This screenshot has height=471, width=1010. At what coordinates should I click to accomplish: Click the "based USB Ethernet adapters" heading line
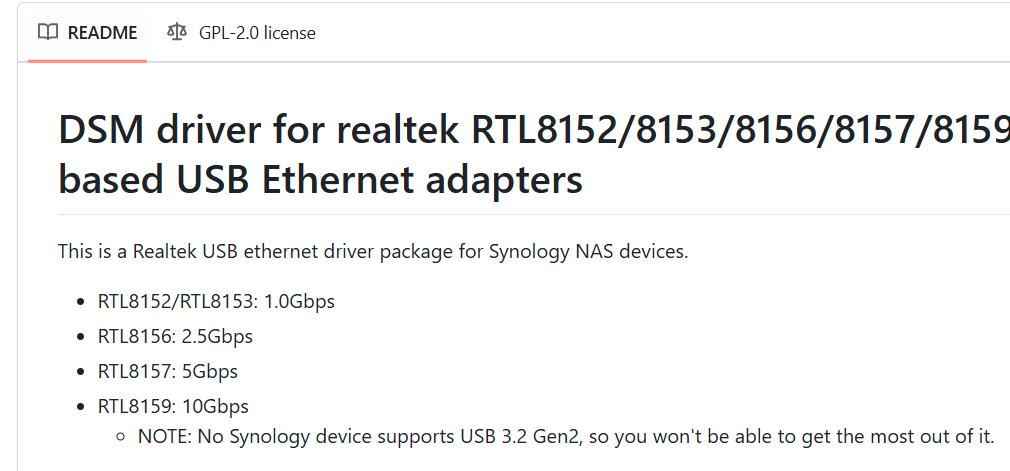(320, 180)
